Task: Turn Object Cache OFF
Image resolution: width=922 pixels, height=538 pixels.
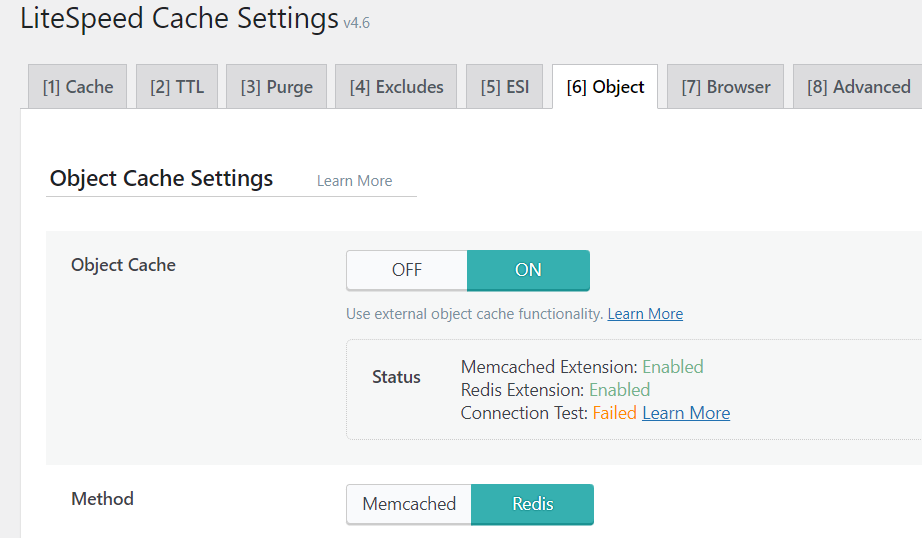Action: [407, 270]
